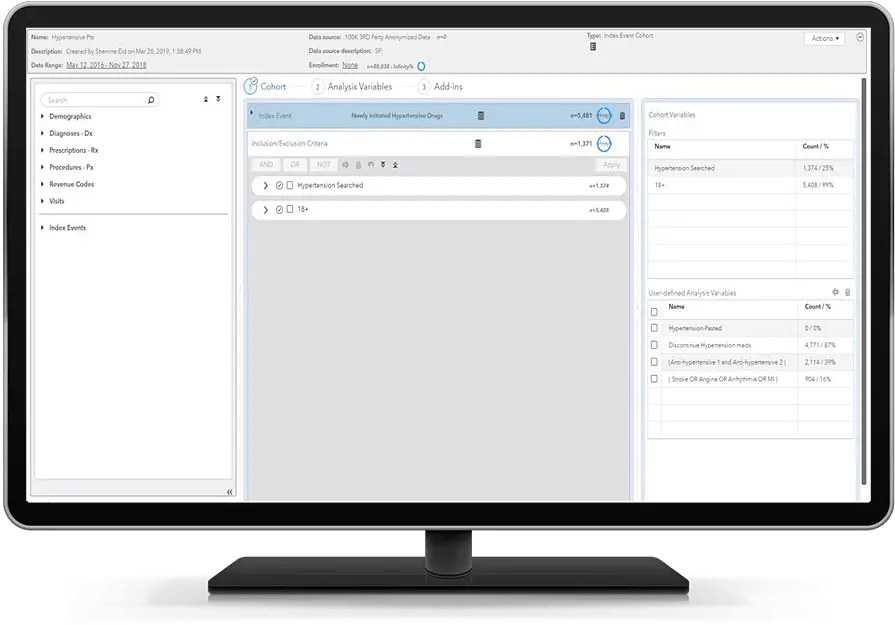This screenshot has height=625, width=895.
Task: Open settings gear for User-defined Analysis Variables
Action: click(x=835, y=292)
